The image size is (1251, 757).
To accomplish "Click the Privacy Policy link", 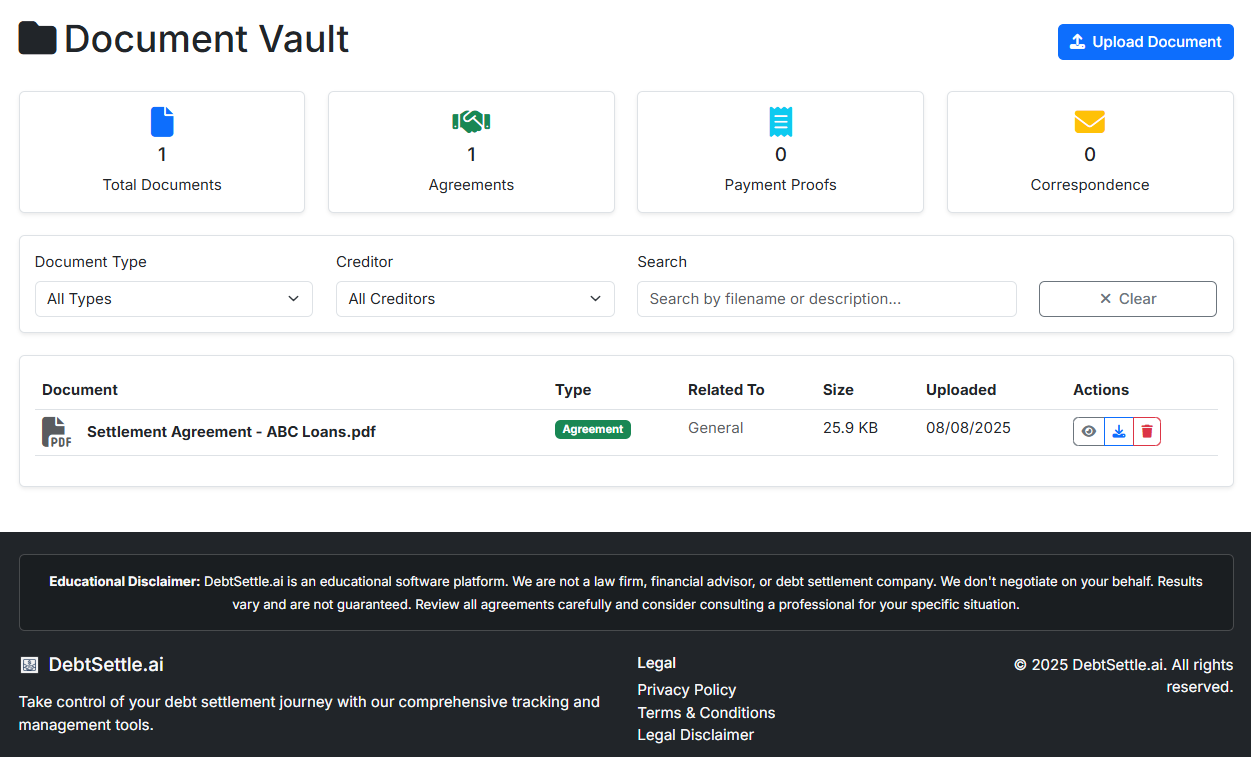I will pyautogui.click(x=686, y=689).
